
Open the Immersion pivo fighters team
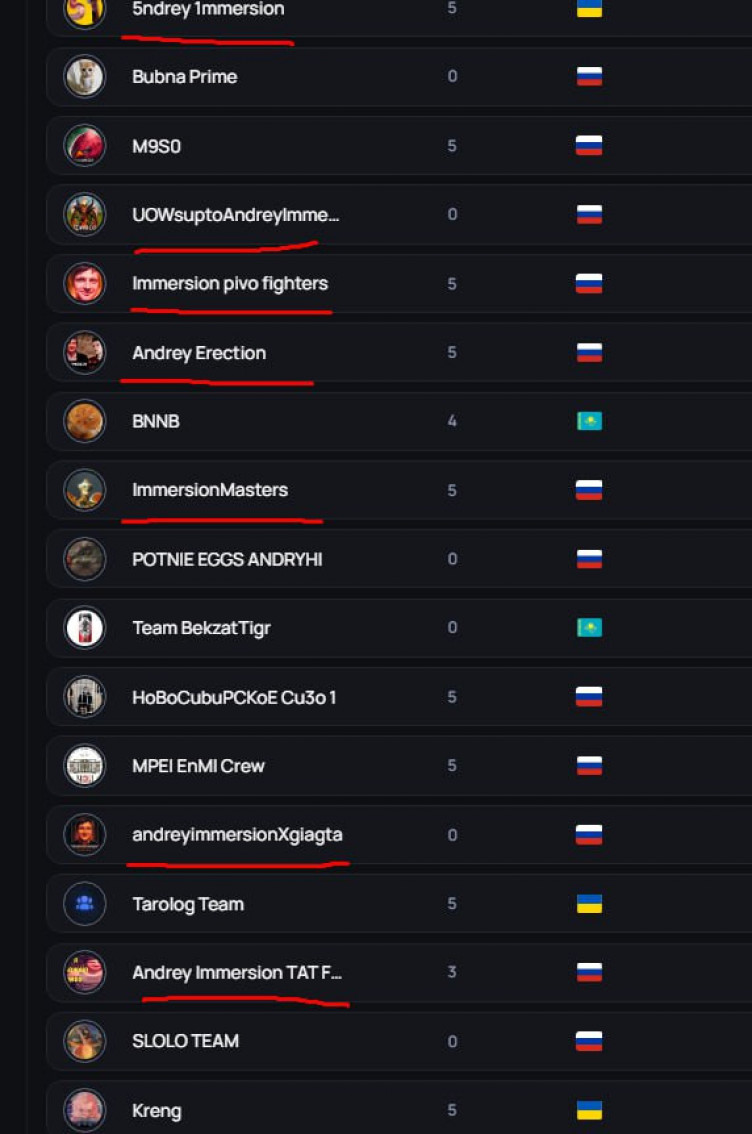pos(230,284)
